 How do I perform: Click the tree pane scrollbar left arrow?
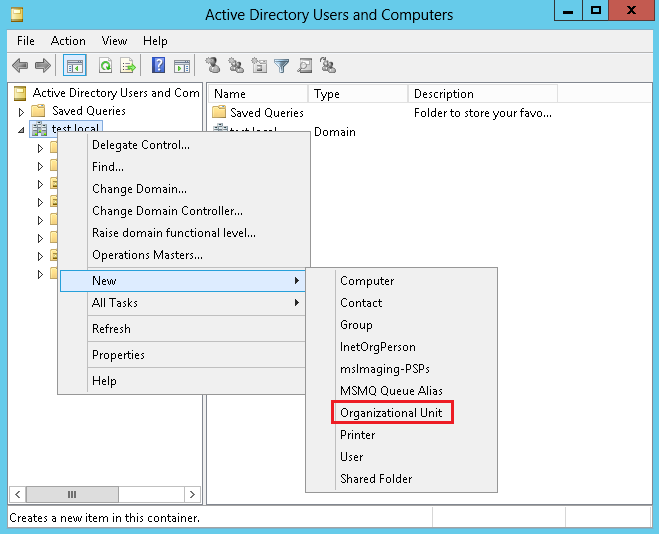click(x=17, y=494)
